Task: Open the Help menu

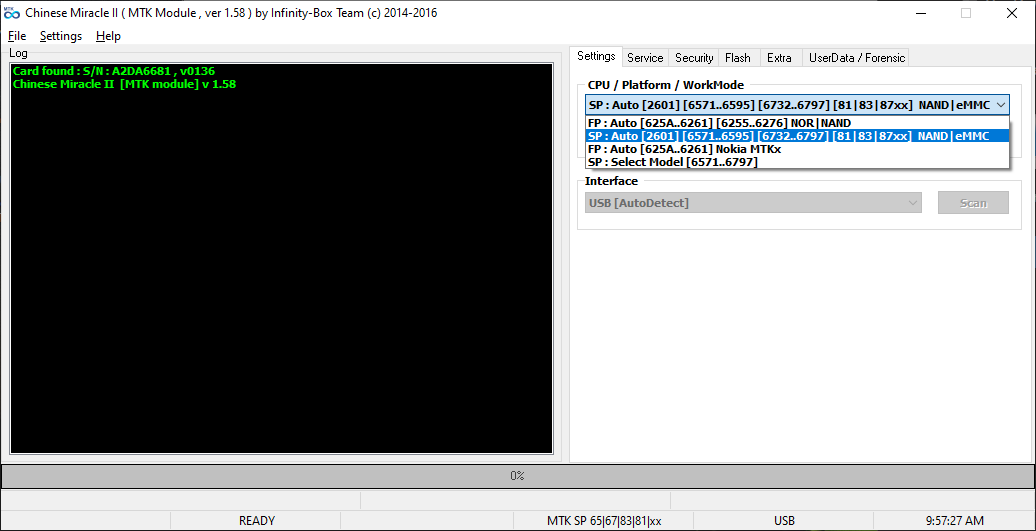Action: (x=108, y=36)
